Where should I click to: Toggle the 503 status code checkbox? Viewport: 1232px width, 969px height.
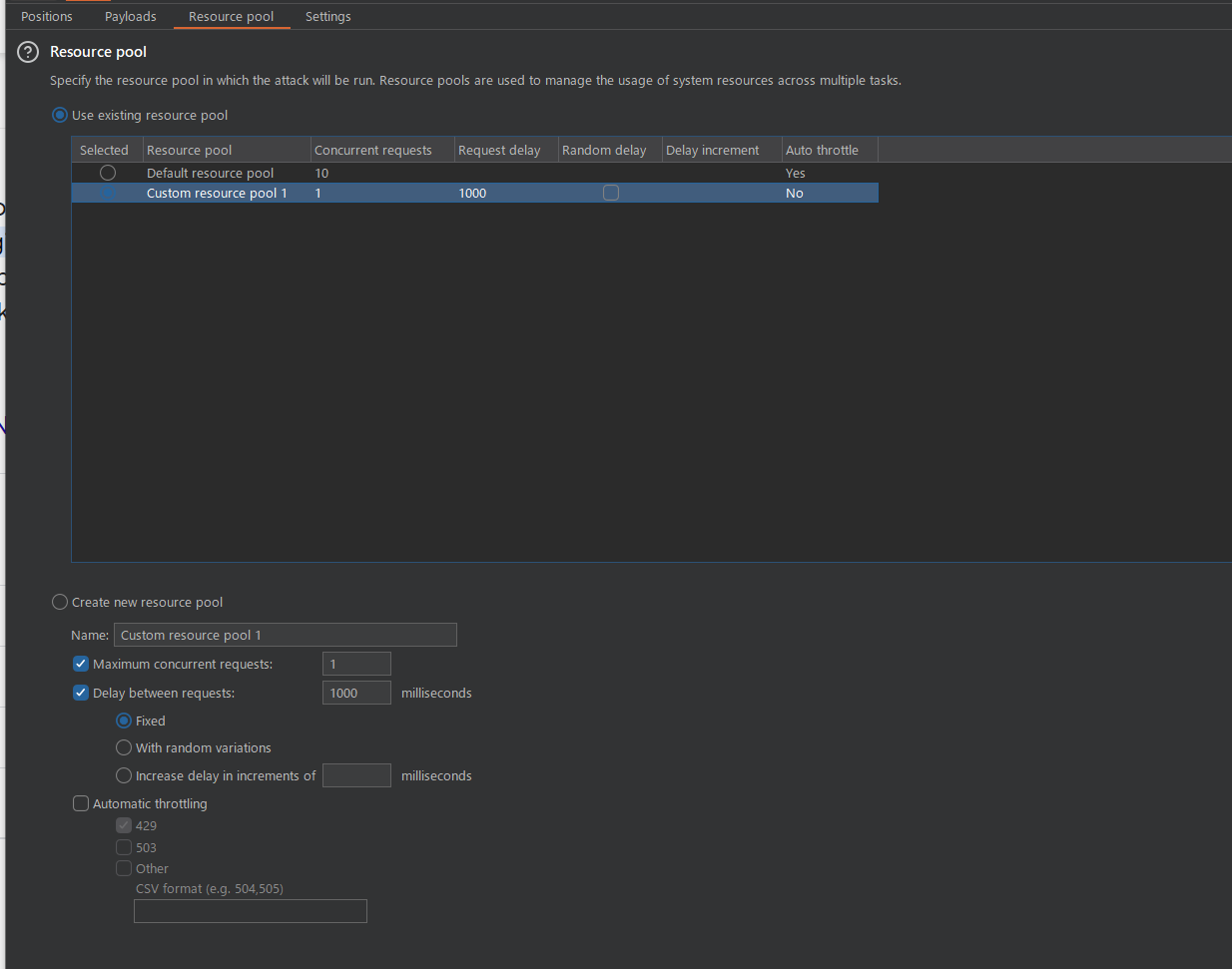[124, 847]
